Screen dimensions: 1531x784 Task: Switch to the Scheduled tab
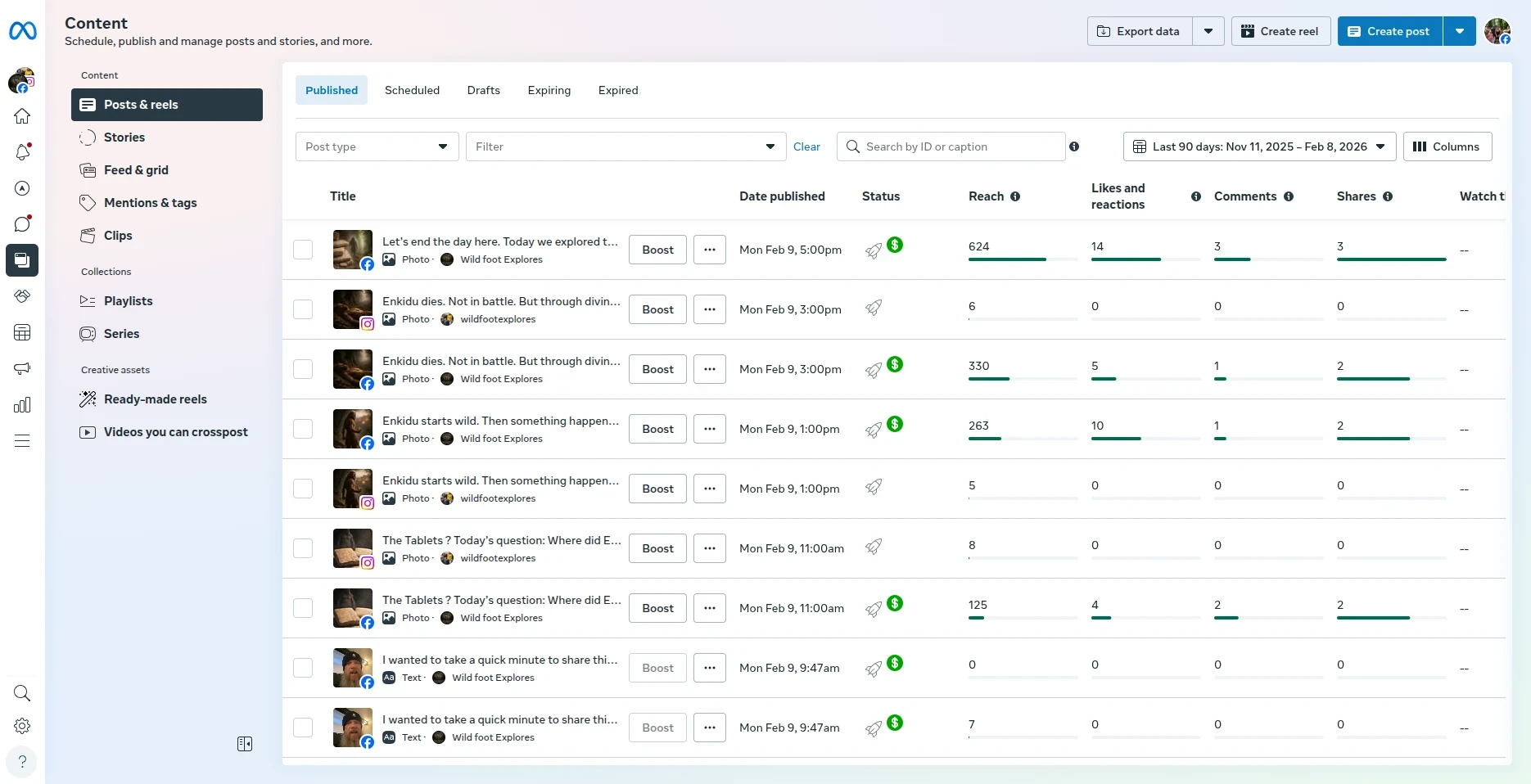(412, 90)
